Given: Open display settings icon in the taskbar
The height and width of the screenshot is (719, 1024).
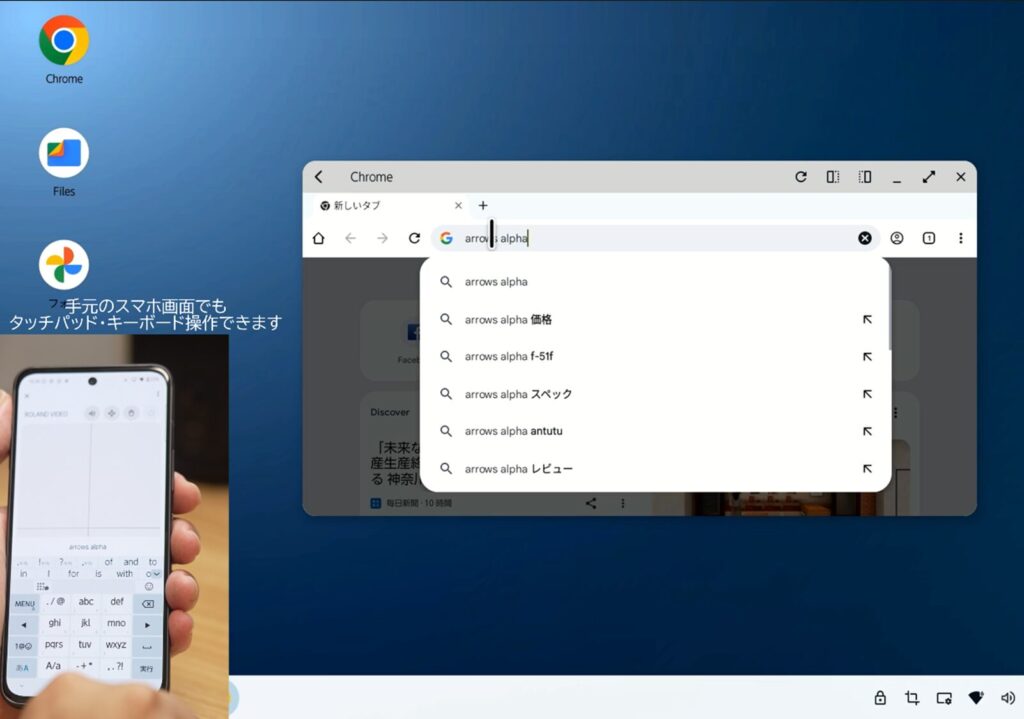Looking at the screenshot, I should (x=944, y=698).
